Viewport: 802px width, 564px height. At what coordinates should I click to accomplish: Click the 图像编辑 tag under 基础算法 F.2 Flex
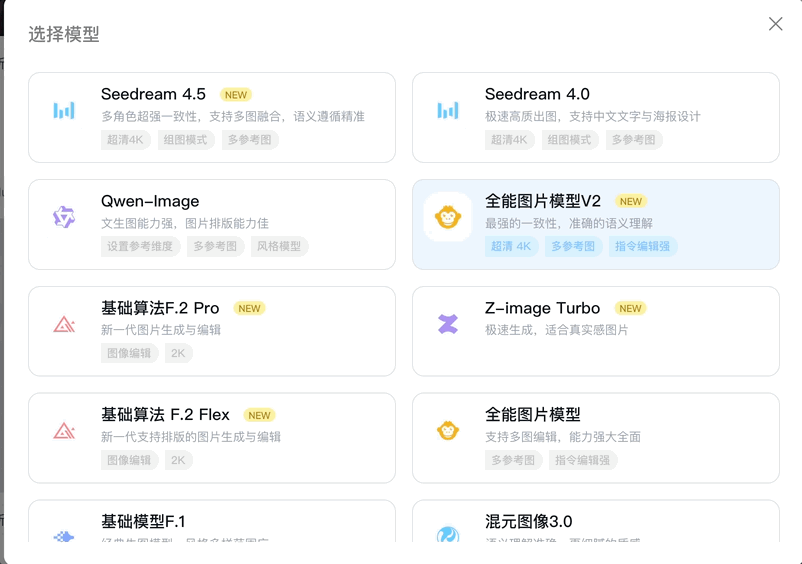pos(129,460)
